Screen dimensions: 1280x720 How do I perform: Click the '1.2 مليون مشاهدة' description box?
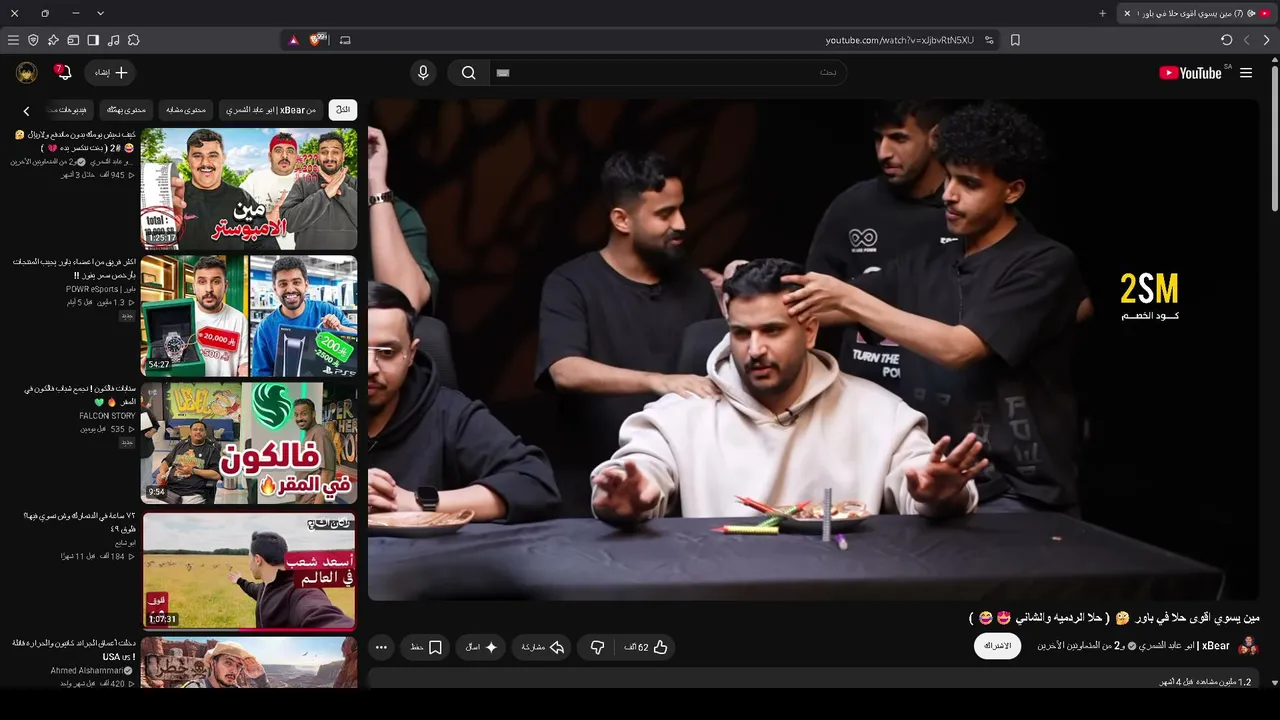pos(814,681)
